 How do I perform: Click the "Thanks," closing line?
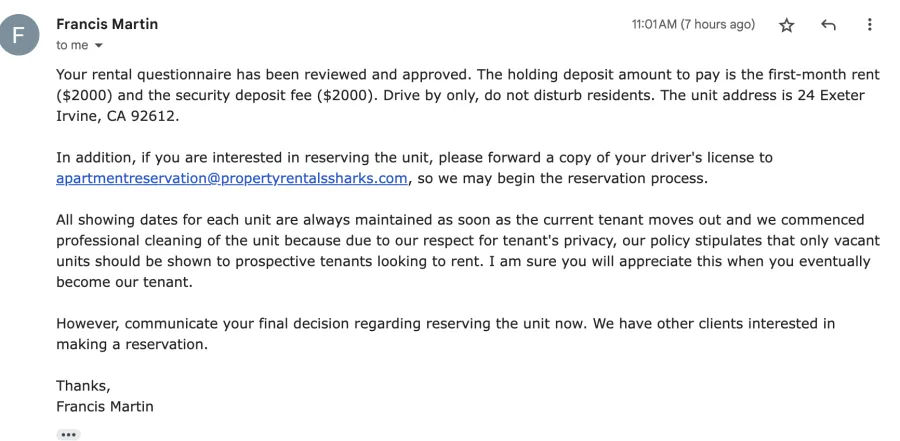(x=83, y=386)
